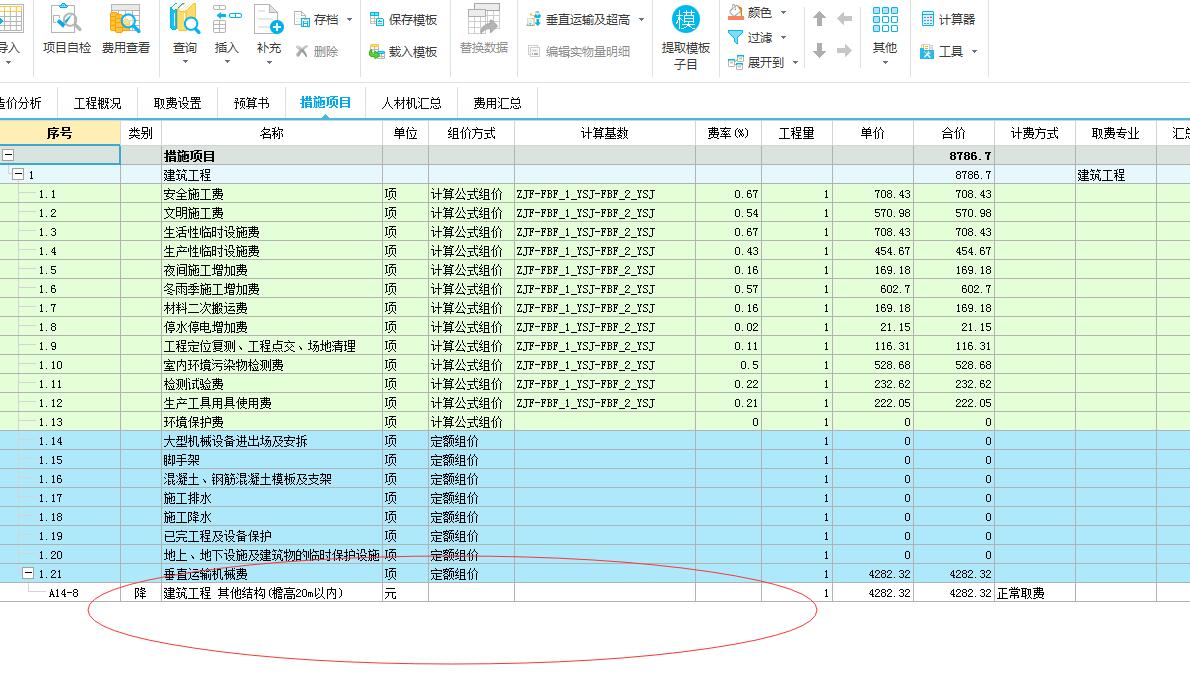Click the move right arrow icon

pyautogui.click(x=844, y=51)
